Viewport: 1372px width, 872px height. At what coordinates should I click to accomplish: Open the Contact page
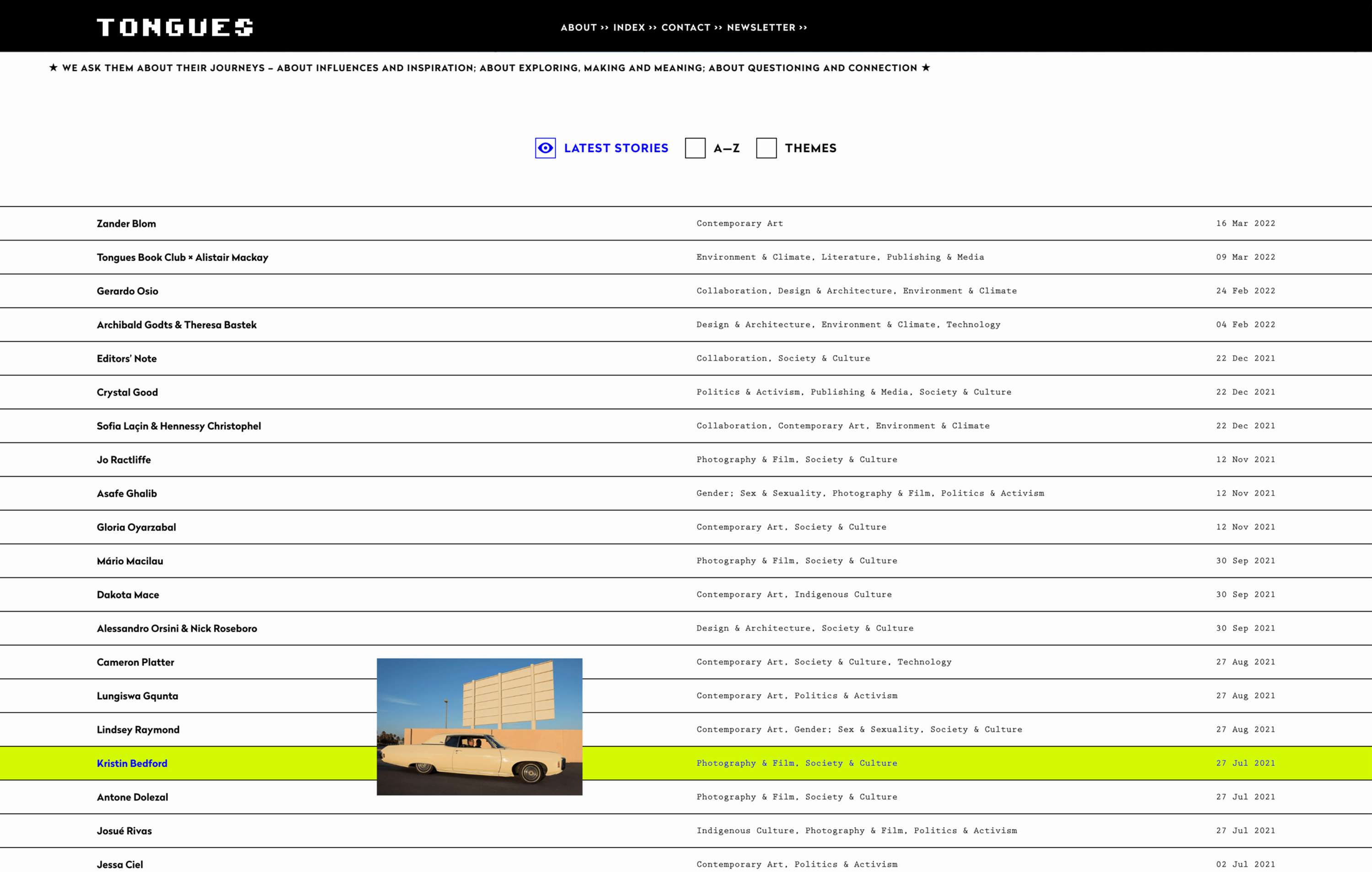pos(686,27)
